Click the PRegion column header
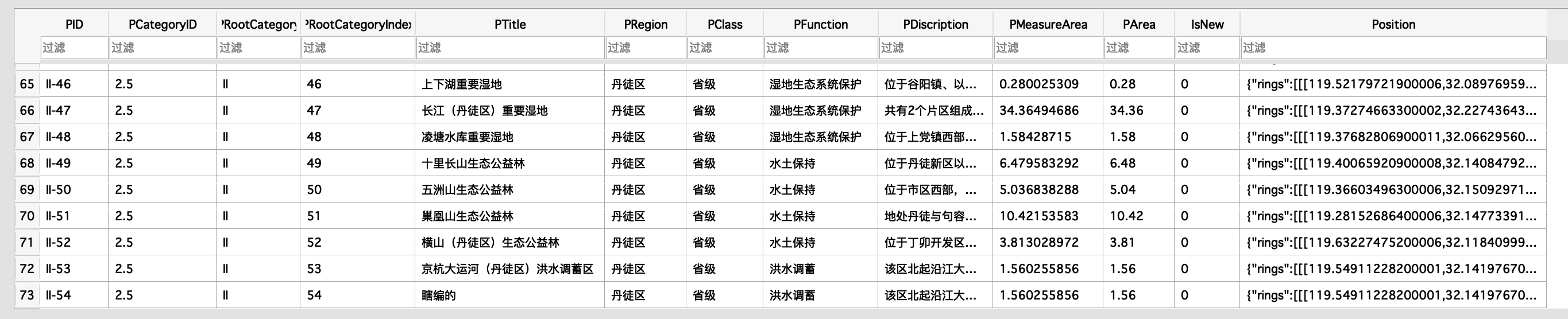The width and height of the screenshot is (1568, 319). coord(645,24)
